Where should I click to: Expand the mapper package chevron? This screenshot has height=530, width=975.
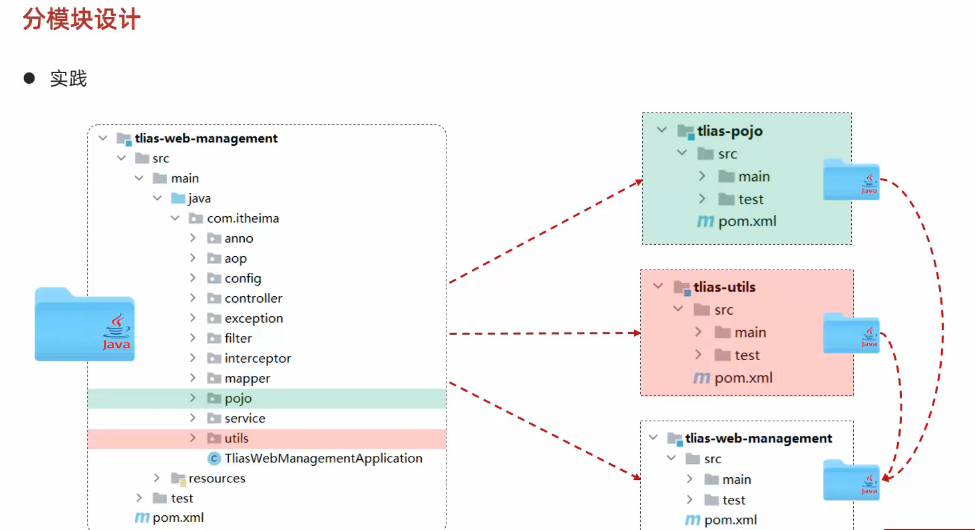193,378
